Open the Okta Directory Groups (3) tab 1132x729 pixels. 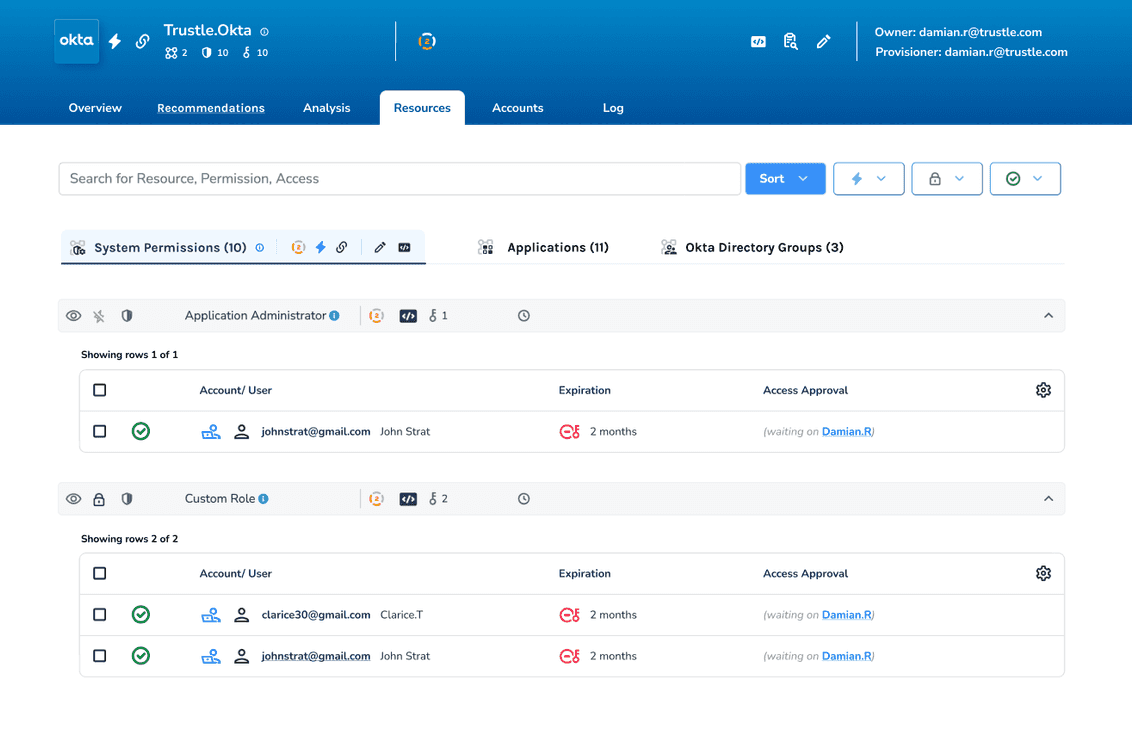point(752,248)
